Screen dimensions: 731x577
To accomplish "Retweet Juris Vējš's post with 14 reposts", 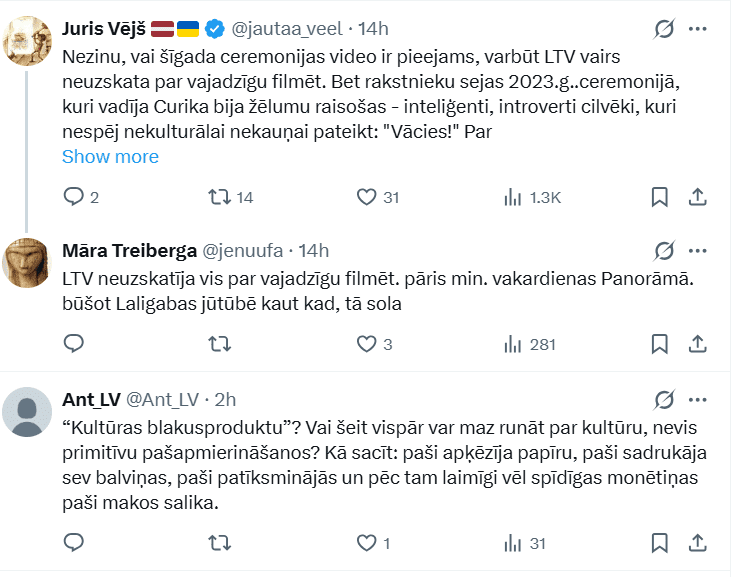I will click(x=218, y=197).
